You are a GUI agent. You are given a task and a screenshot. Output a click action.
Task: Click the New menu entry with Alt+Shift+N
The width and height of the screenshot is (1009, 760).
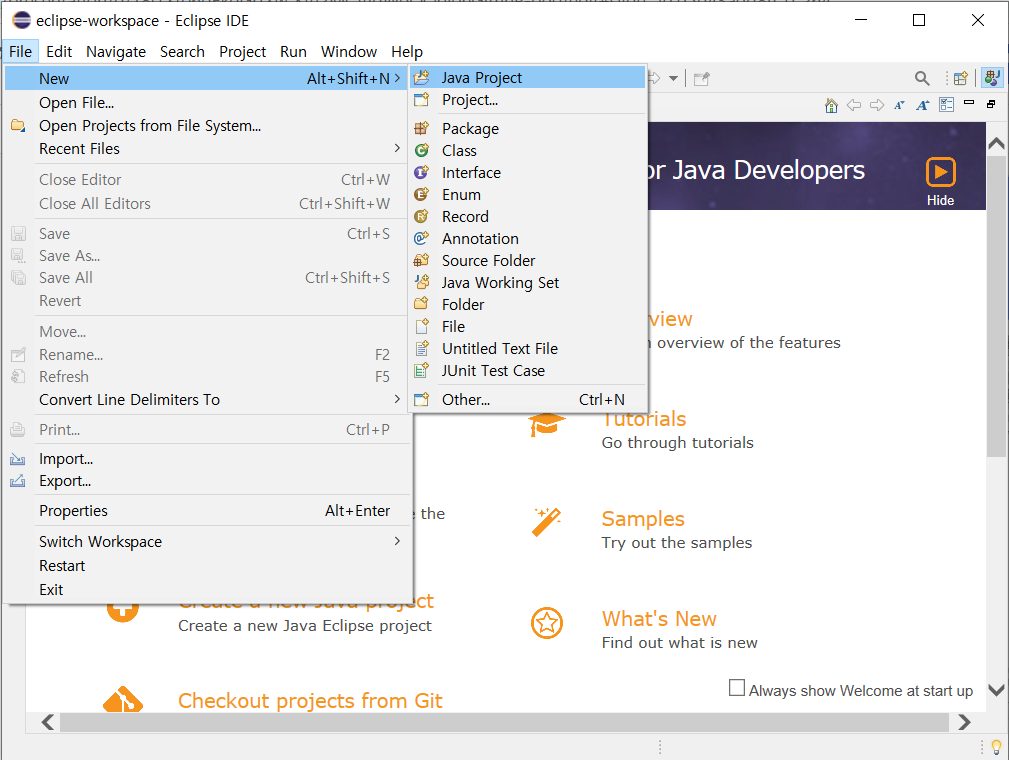point(206,79)
